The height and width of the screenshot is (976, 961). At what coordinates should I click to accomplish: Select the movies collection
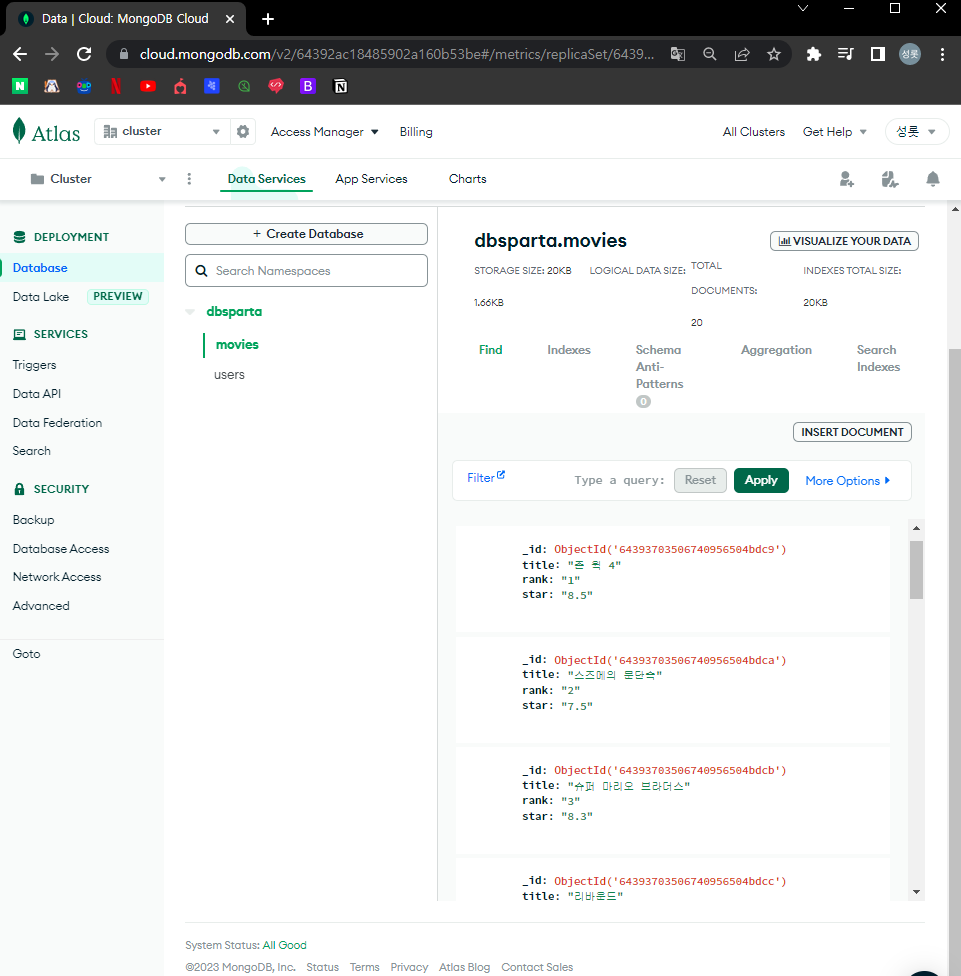pyautogui.click(x=237, y=345)
